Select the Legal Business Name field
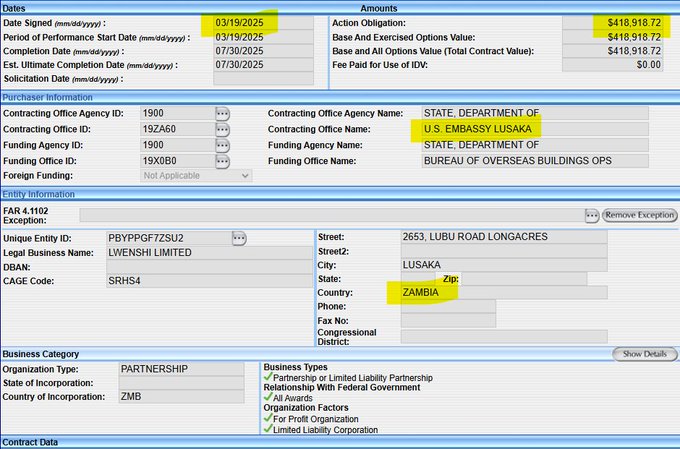The image size is (680, 449). (x=209, y=253)
